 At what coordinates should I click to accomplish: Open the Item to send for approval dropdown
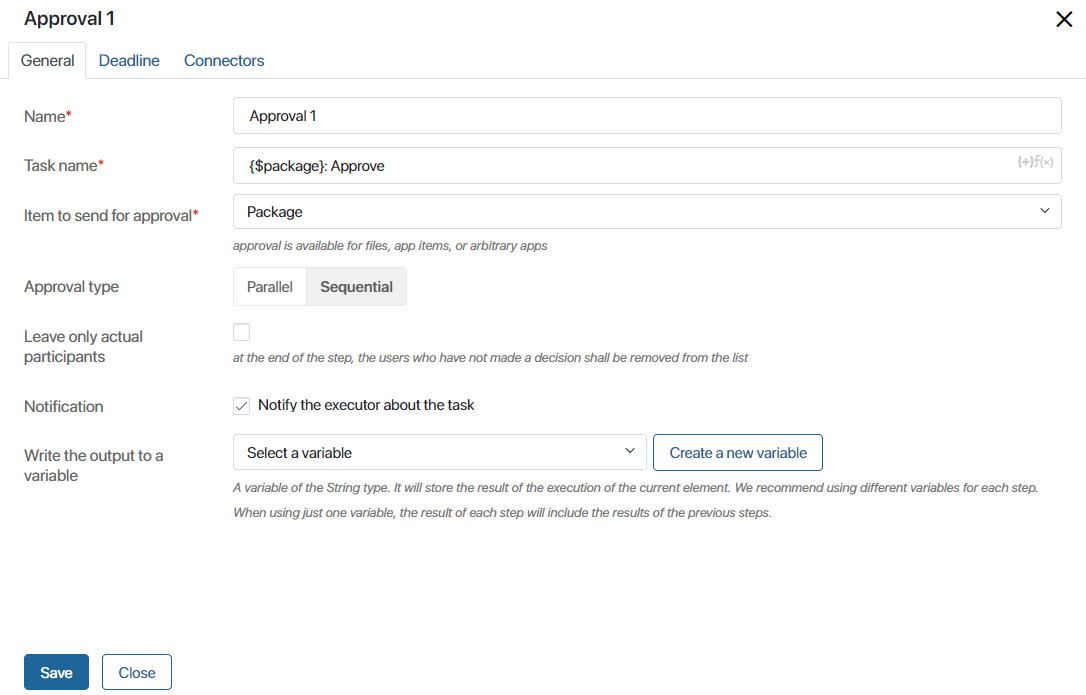[647, 211]
